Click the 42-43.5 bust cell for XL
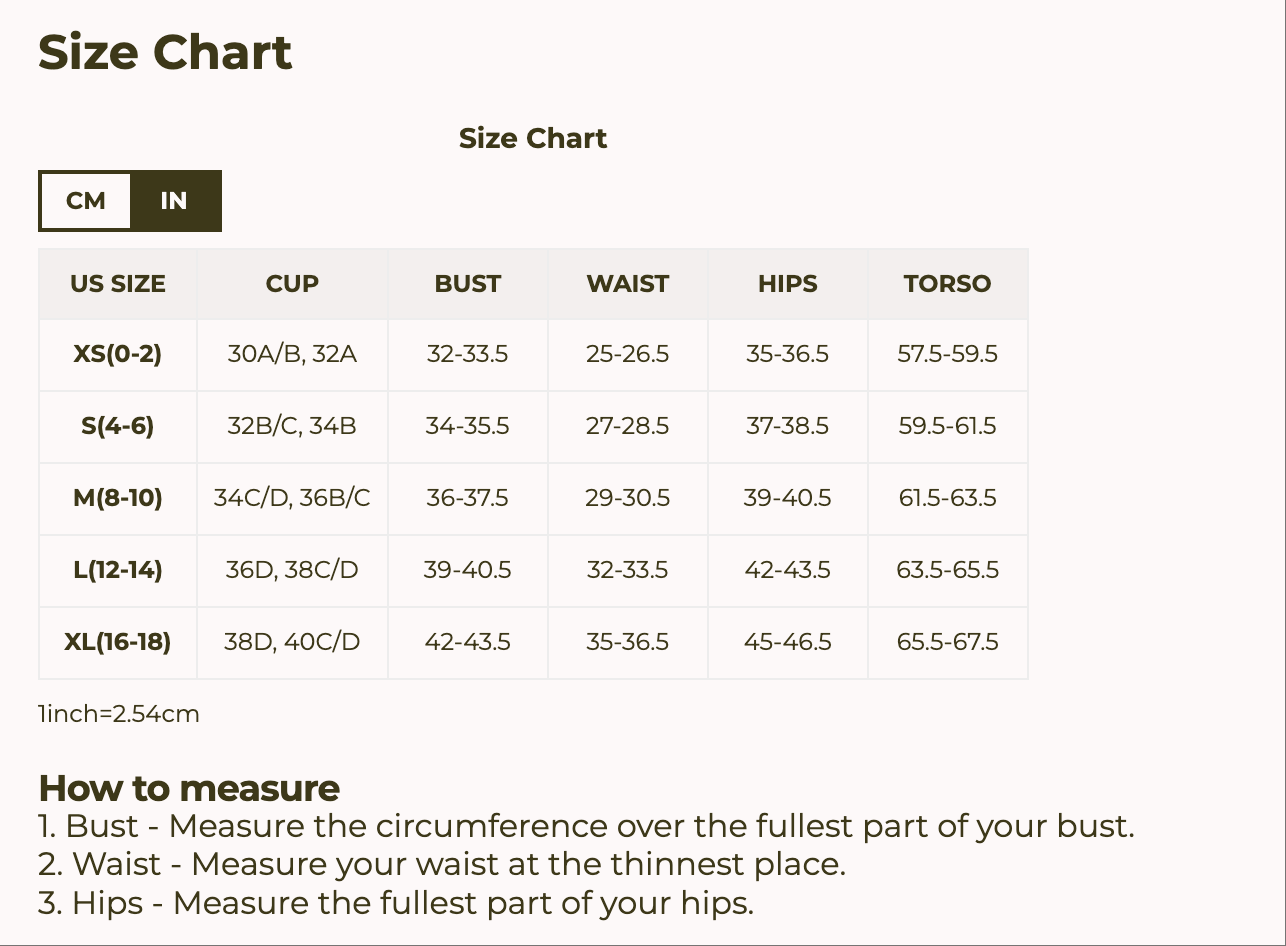The height and width of the screenshot is (946, 1286). pyautogui.click(x=467, y=642)
